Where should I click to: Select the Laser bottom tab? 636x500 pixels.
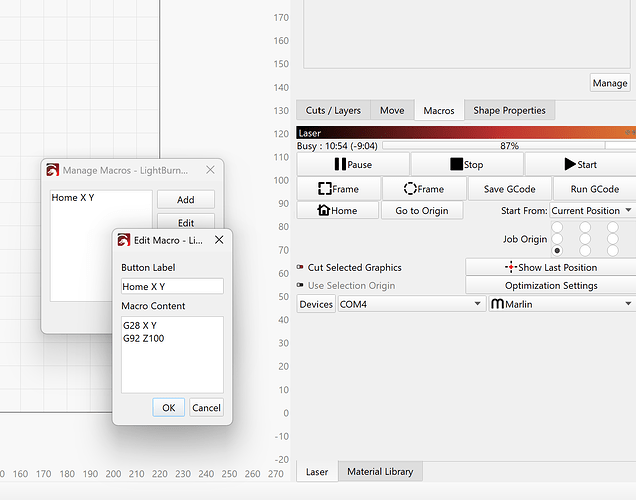pyautogui.click(x=317, y=472)
